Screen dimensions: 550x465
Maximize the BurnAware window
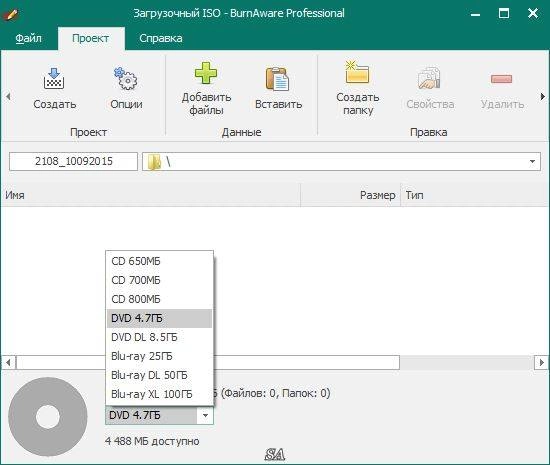point(504,13)
